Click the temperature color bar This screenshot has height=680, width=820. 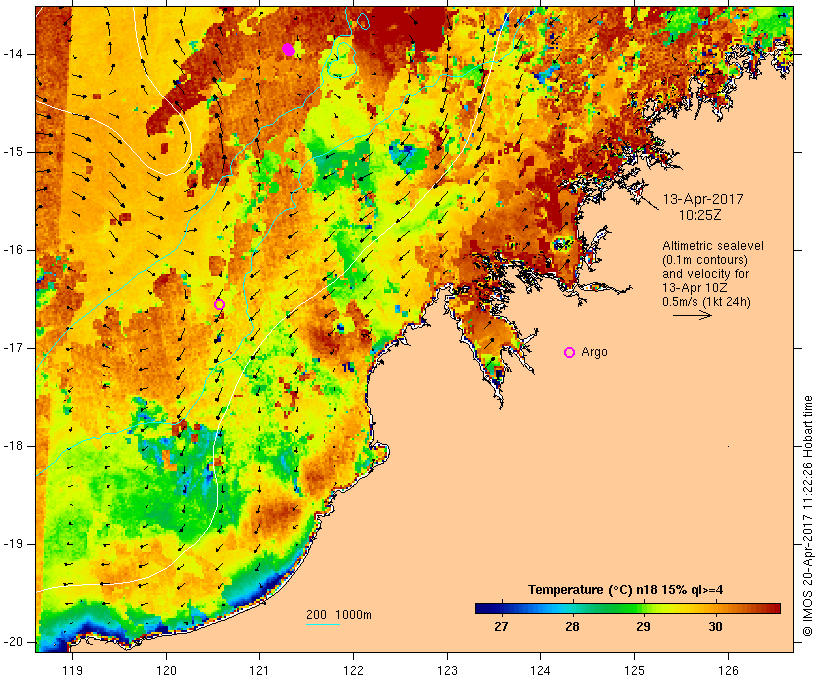tap(628, 608)
